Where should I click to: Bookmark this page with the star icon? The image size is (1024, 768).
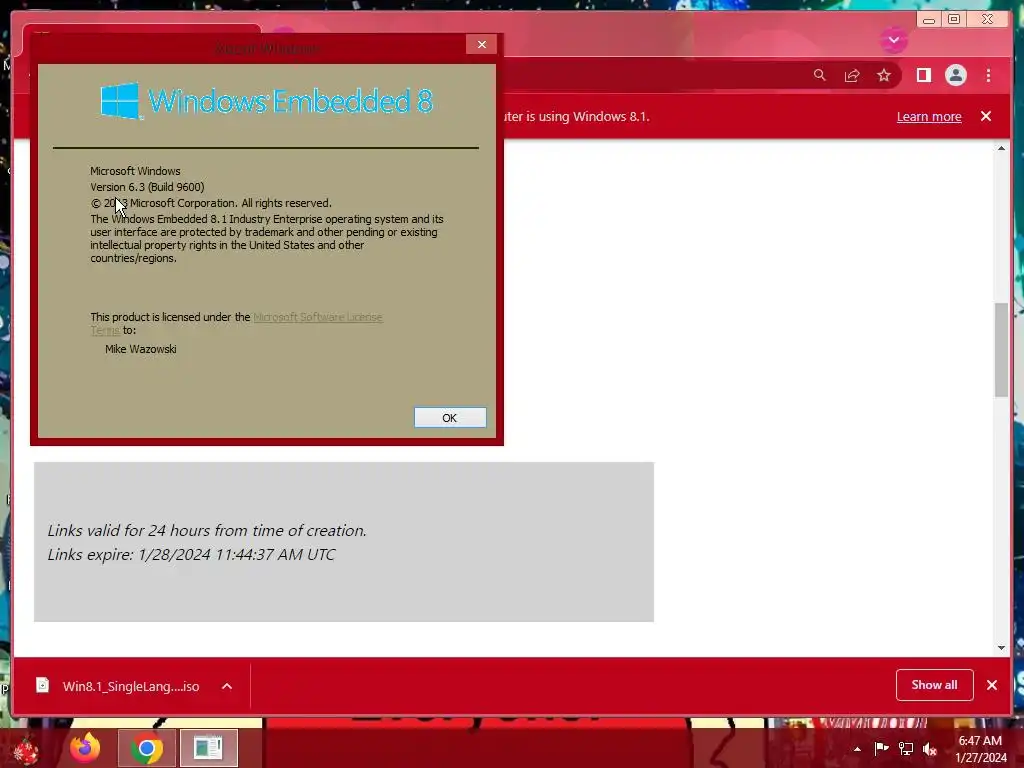coord(884,76)
